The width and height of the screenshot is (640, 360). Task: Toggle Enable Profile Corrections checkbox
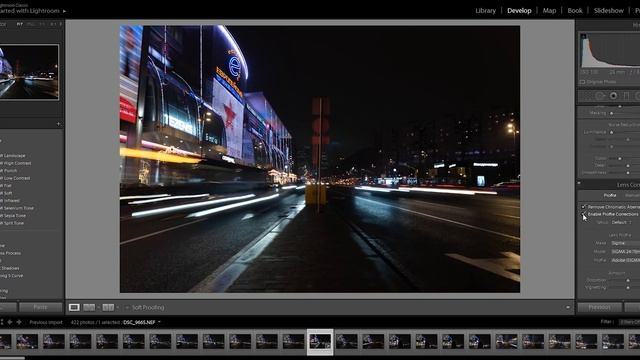[583, 214]
